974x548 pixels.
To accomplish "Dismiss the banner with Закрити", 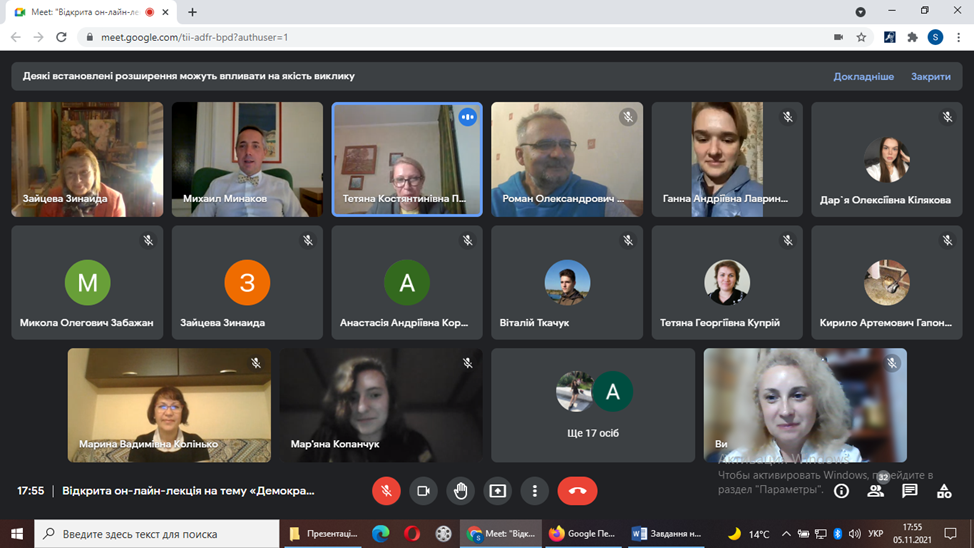I will (x=930, y=76).
